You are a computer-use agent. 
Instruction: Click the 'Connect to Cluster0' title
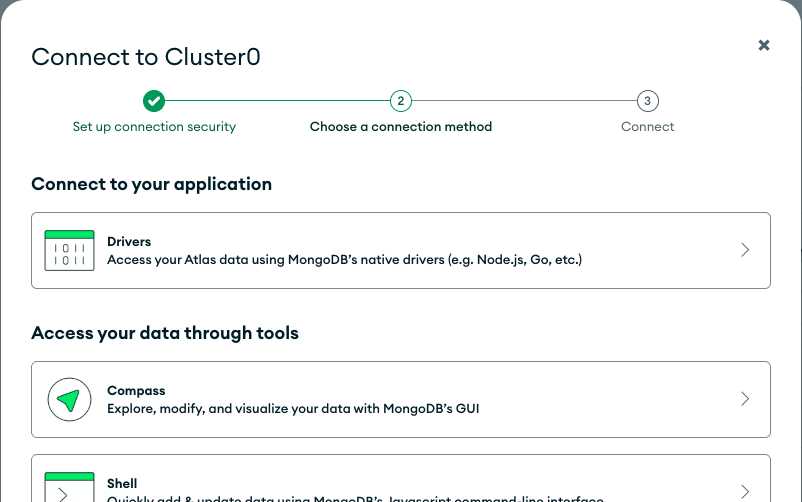click(146, 57)
